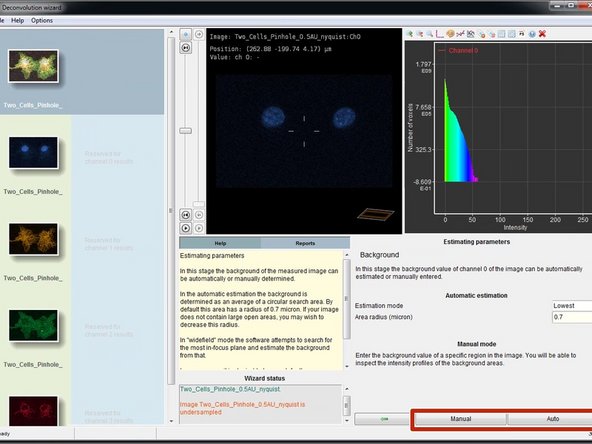This screenshot has height=444, width=592.
Task: Click the skip-to-end button below the top slider button
Action: point(185,48)
